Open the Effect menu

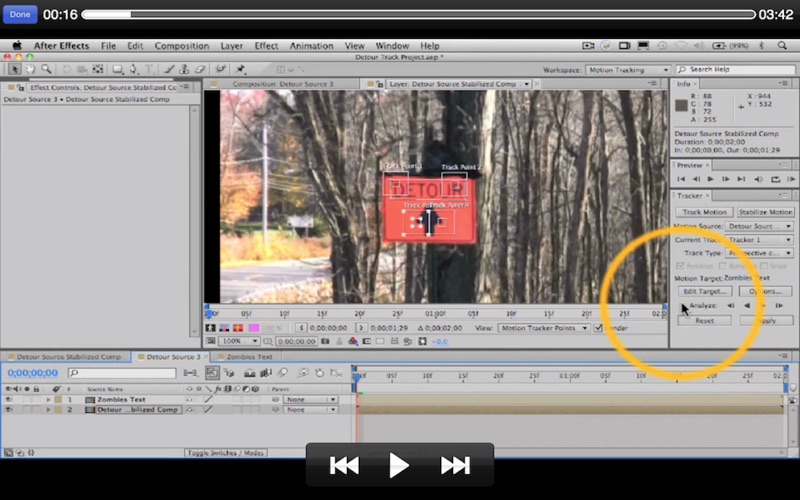point(266,45)
